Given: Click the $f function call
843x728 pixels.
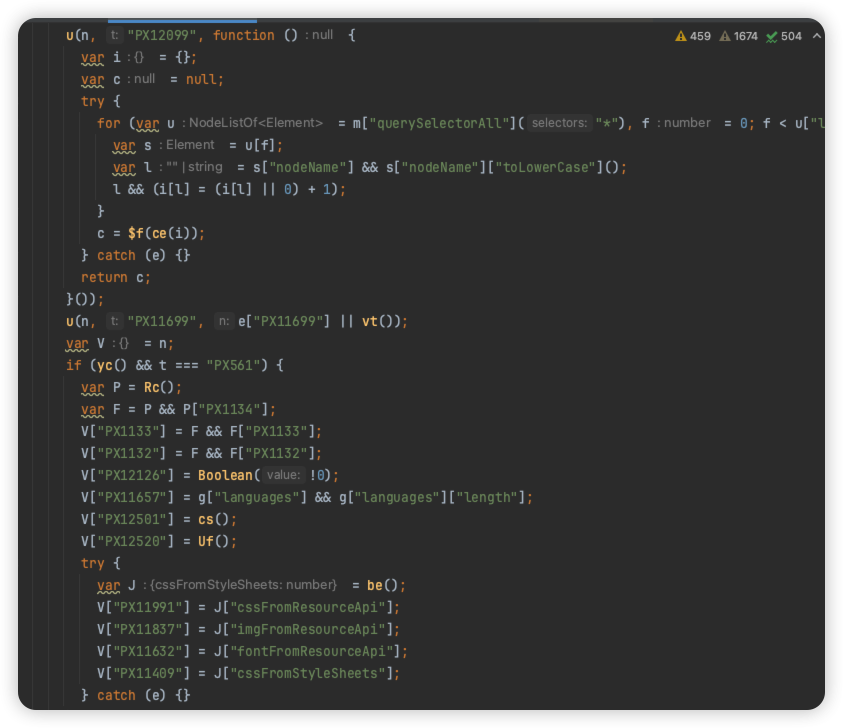Looking at the screenshot, I should tap(136, 233).
